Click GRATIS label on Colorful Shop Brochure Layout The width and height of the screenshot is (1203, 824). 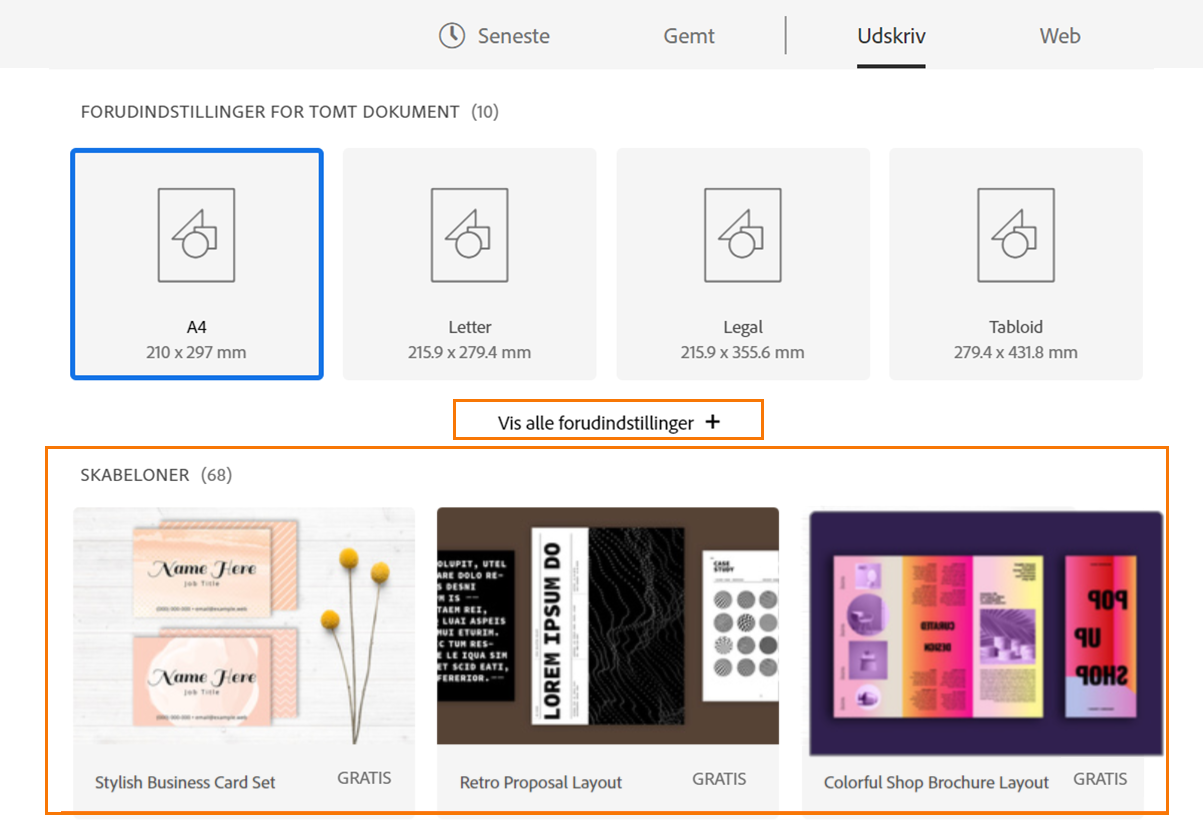1100,778
